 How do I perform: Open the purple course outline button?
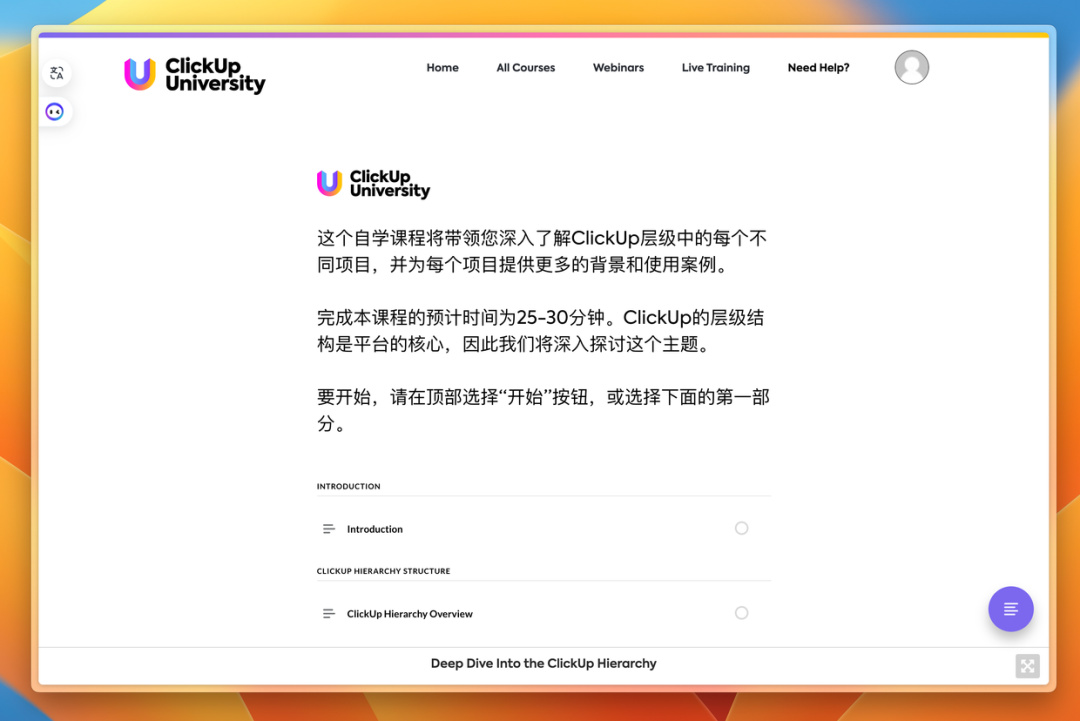coord(1010,609)
